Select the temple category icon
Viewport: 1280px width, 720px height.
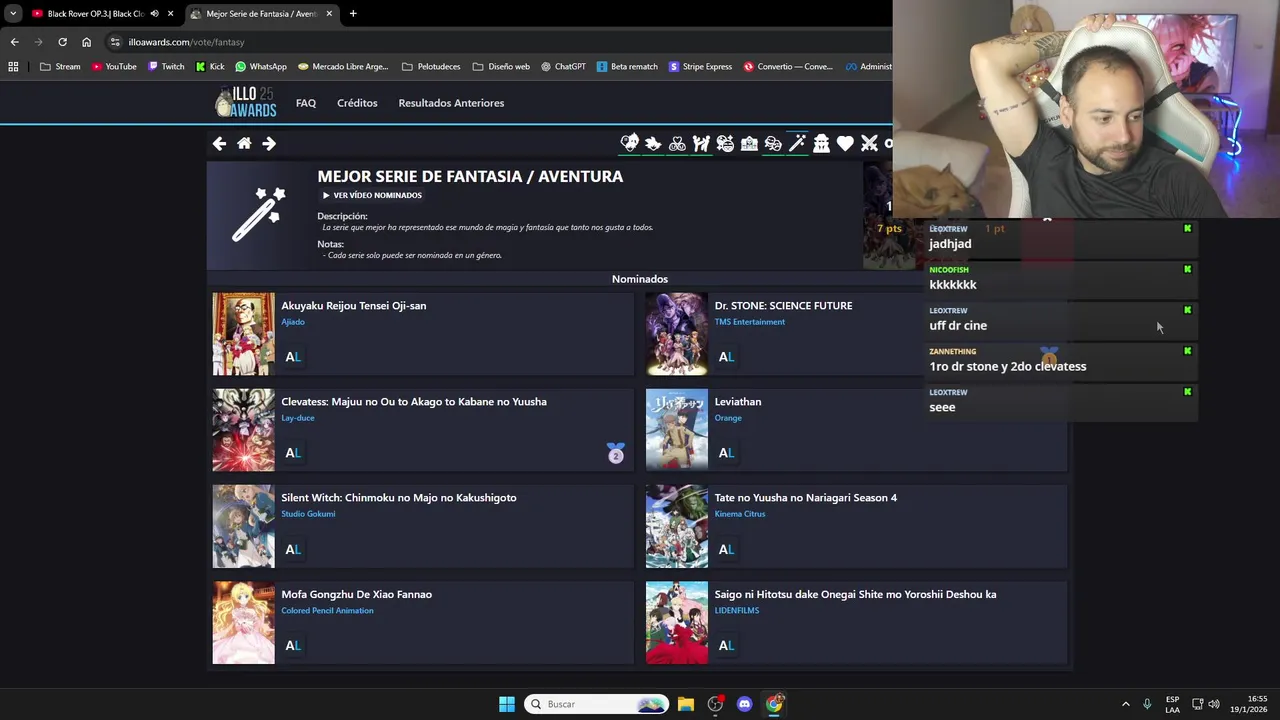821,143
